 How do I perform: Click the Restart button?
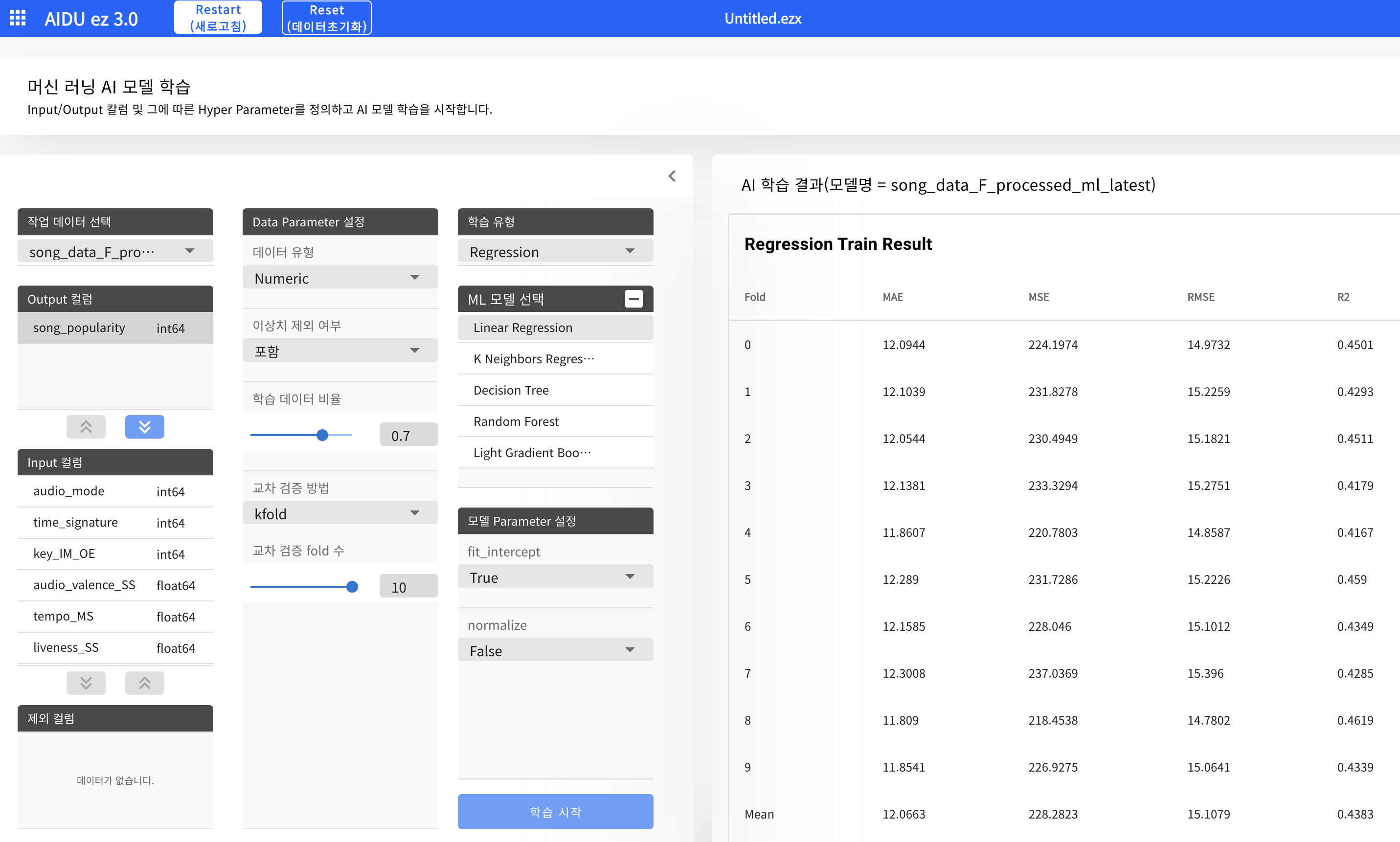coord(218,18)
